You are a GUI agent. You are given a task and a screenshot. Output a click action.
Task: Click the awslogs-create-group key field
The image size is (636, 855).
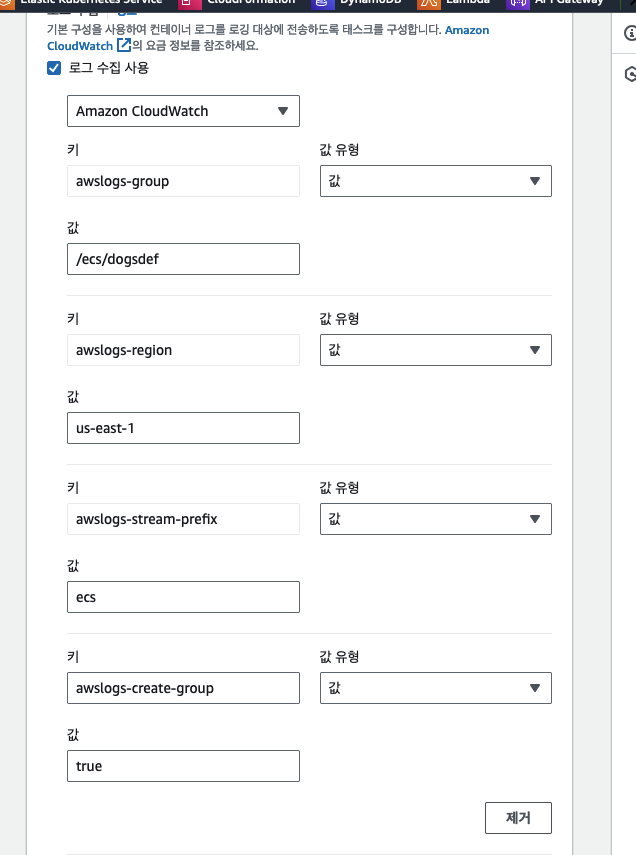click(183, 688)
